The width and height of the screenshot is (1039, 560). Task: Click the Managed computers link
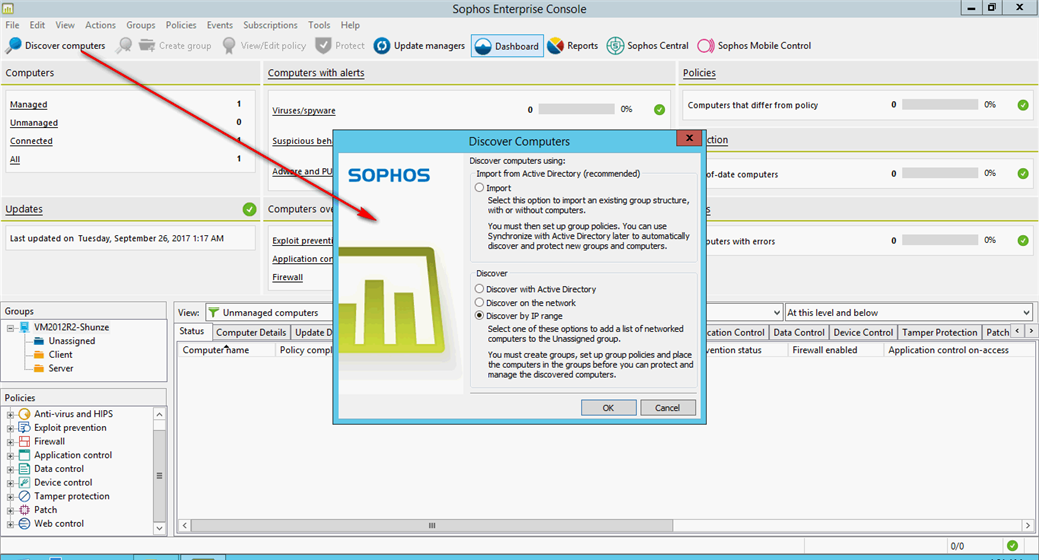[x=28, y=105]
